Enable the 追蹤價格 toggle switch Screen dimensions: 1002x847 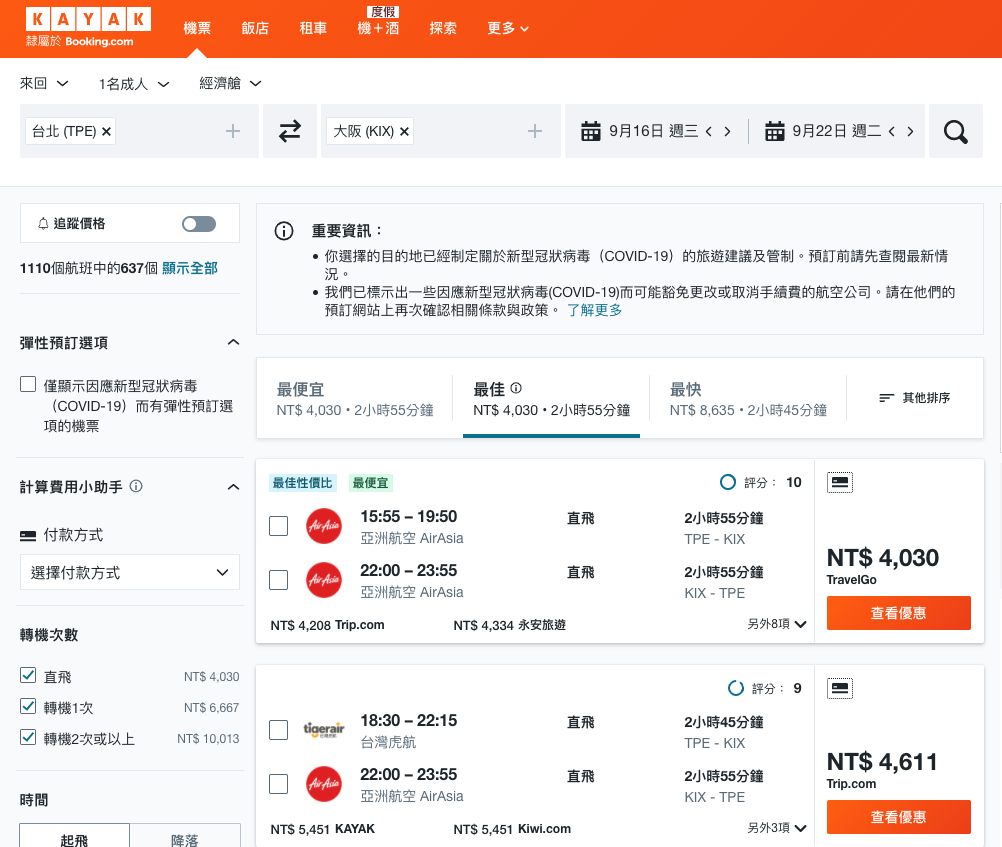point(199,222)
